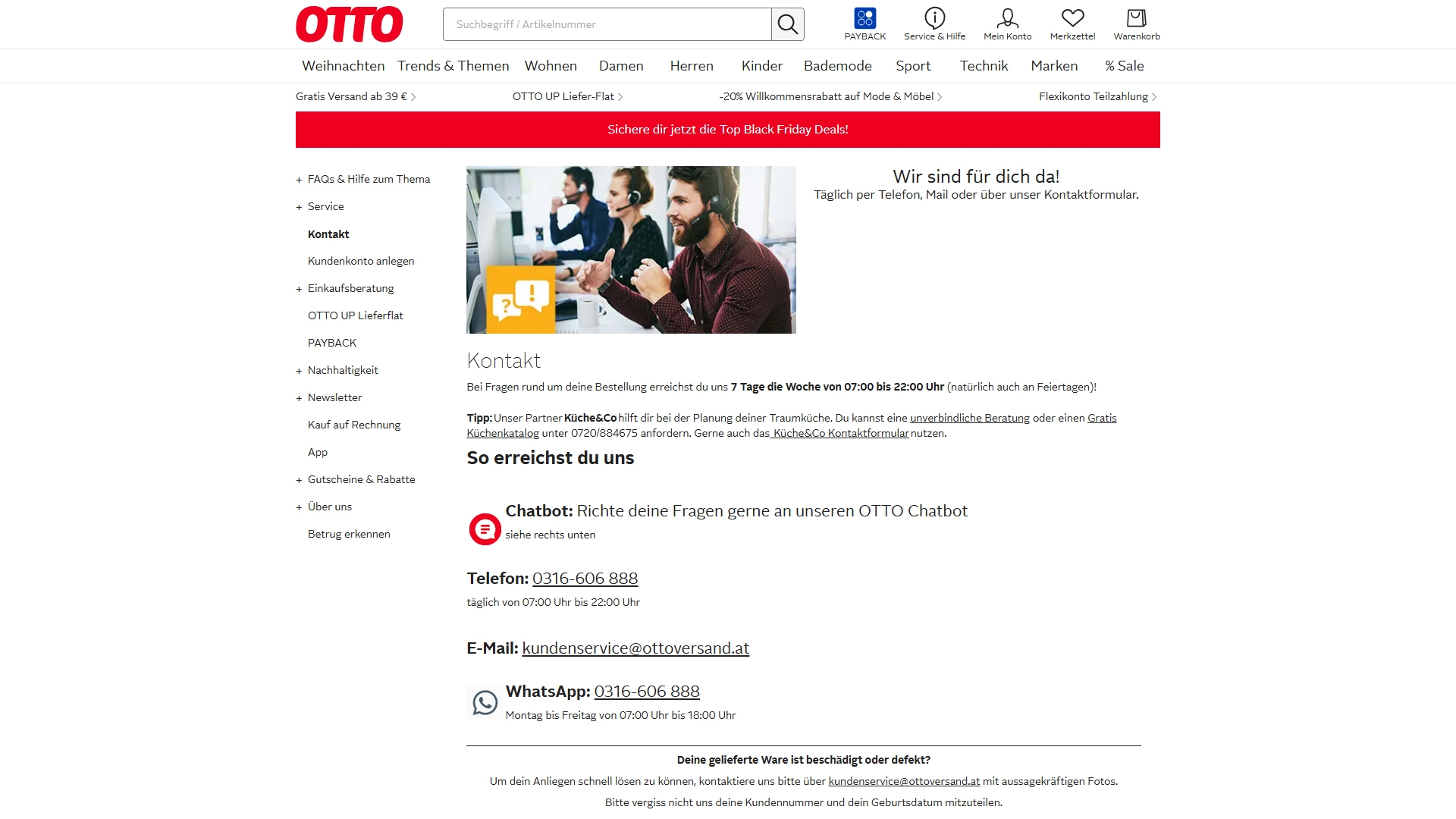Open Service & Hilfe info icon
This screenshot has height=819, width=1456.
[934, 24]
